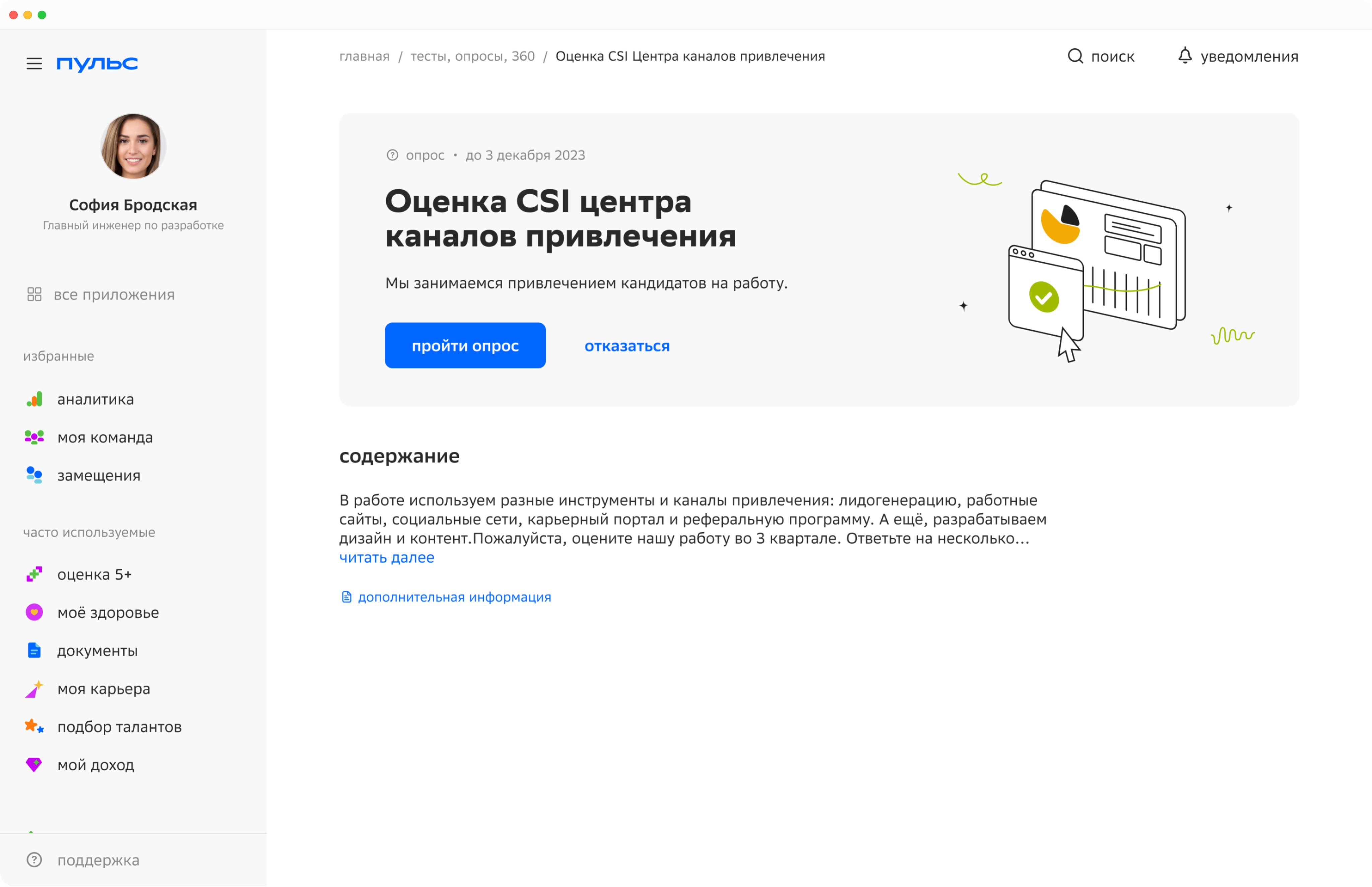Click the поиск label in header
The height and width of the screenshot is (887, 1372).
(x=1112, y=57)
